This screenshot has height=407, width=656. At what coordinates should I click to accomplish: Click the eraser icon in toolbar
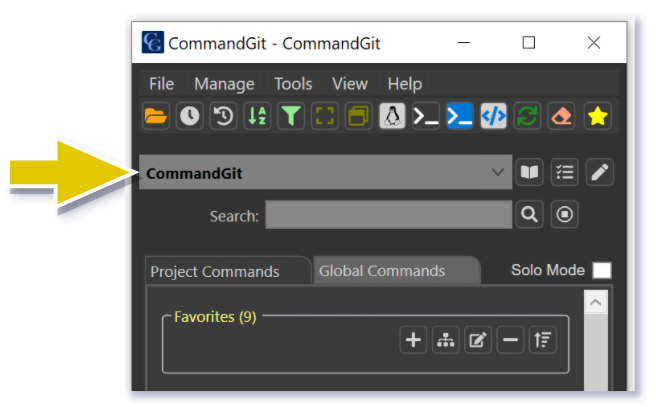562,116
